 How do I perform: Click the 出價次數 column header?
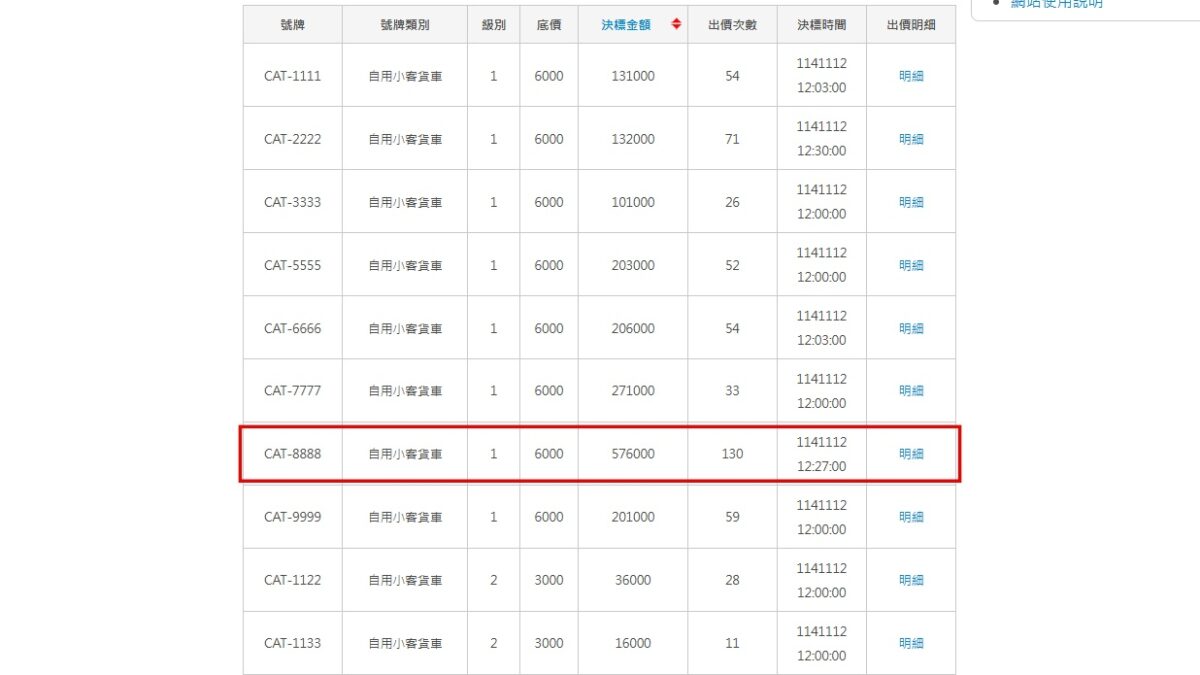732,24
